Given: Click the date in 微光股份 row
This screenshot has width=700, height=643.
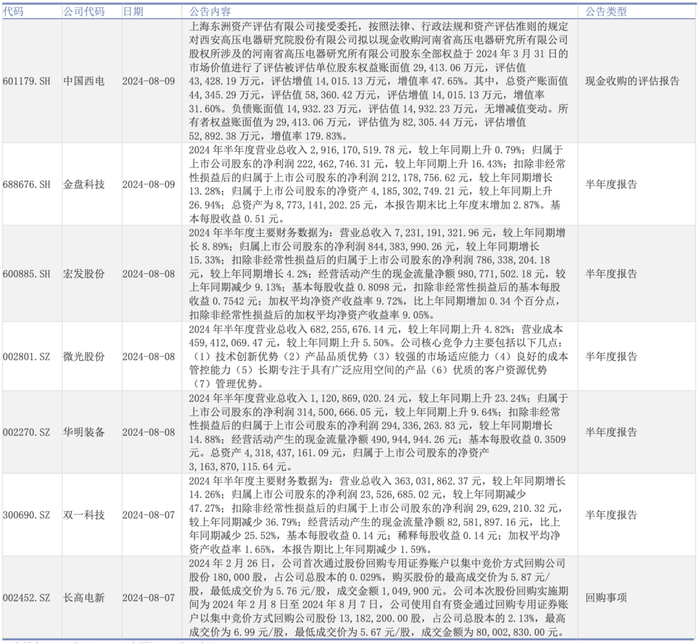Looking at the screenshot, I should tap(149, 356).
